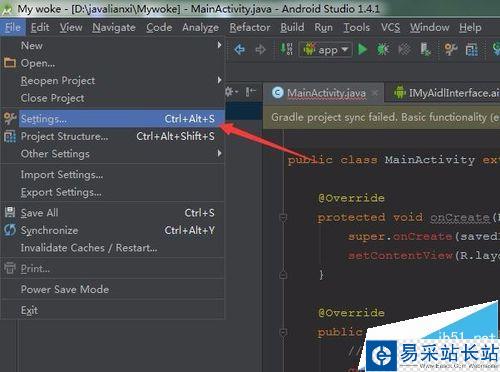Open the Navigate menu
The image size is (500, 372).
(114, 27)
